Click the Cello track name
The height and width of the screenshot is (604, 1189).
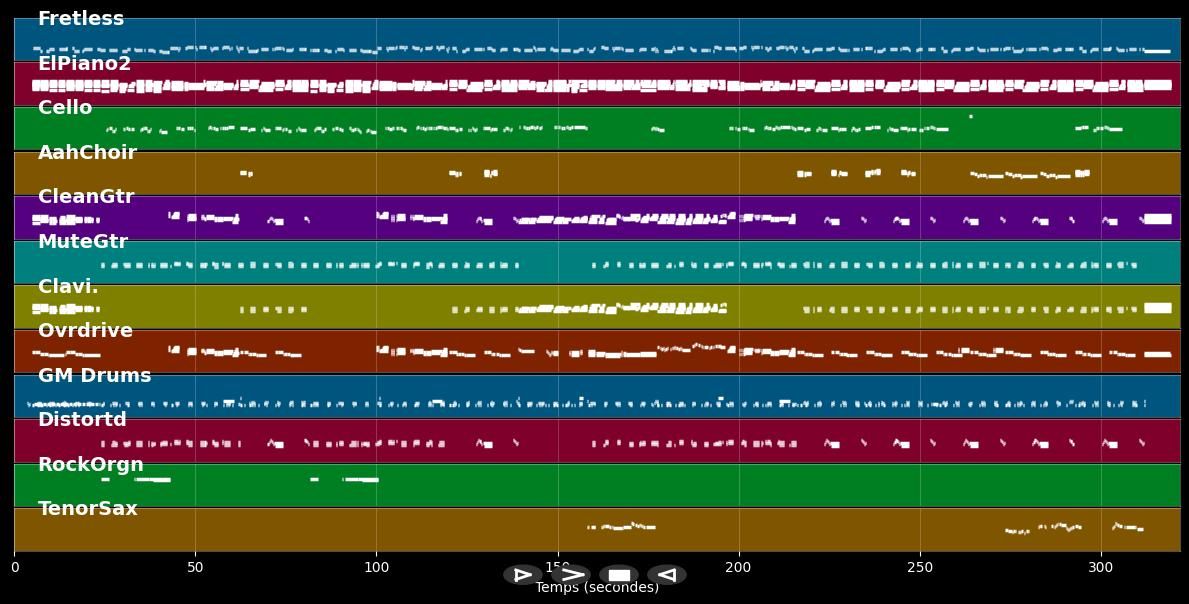[65, 108]
